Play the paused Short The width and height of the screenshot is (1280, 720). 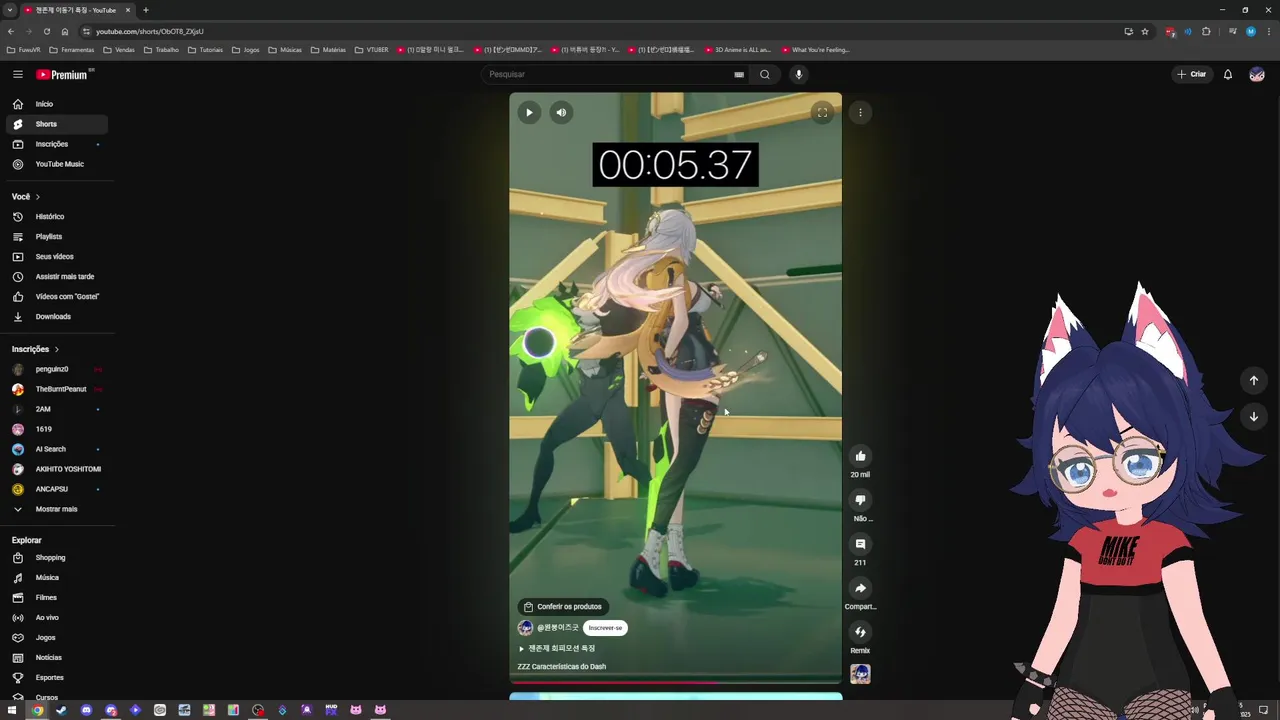(x=529, y=112)
